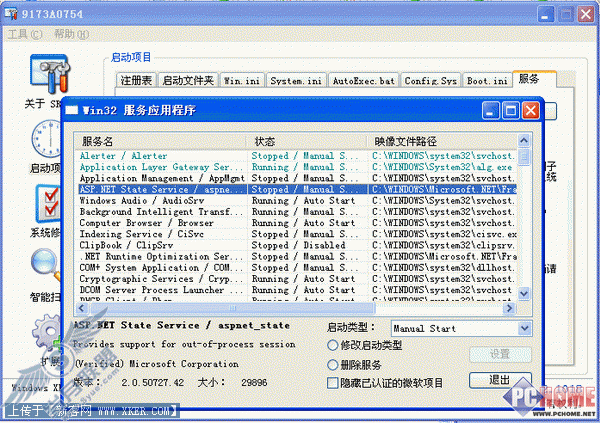Close the Win32 service dialog

point(531,111)
